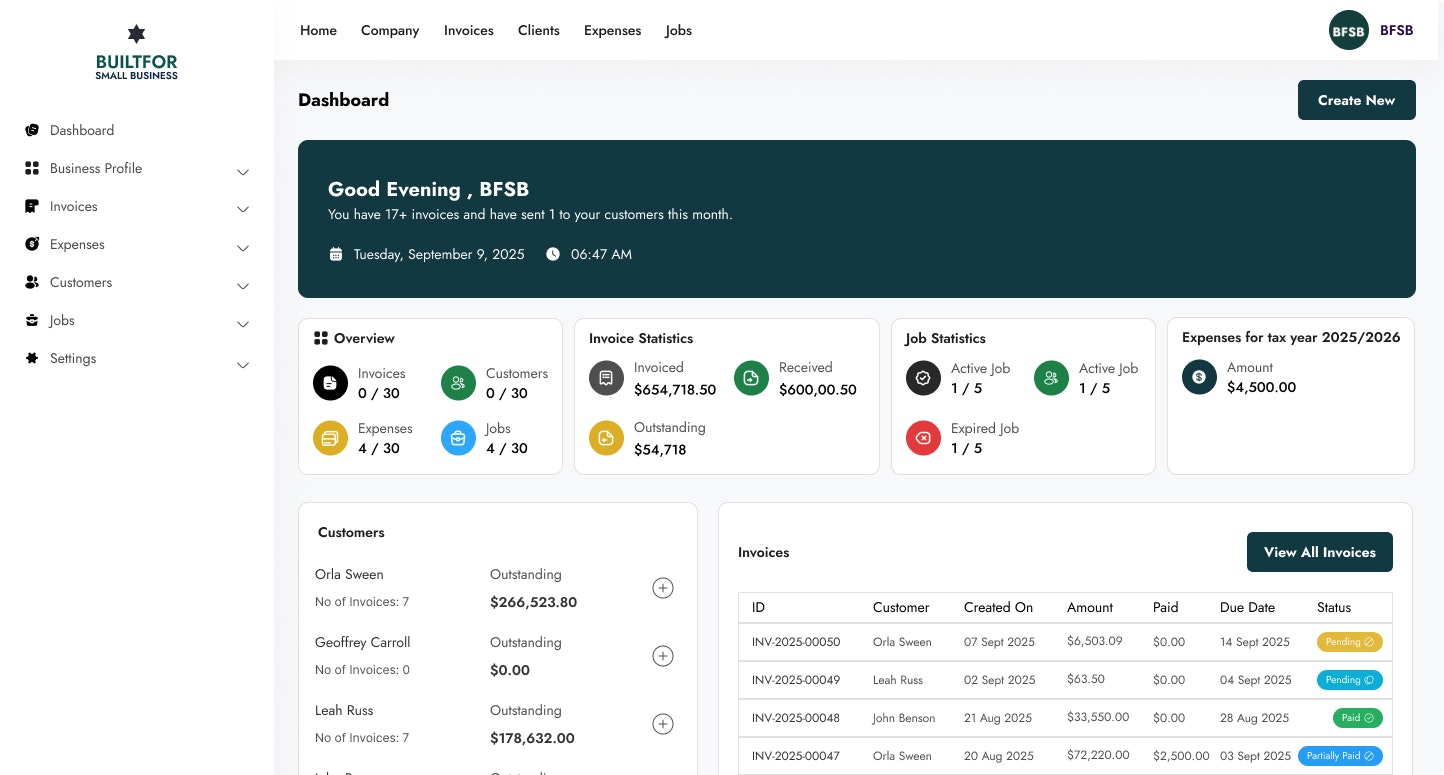
Task: Click the Paid badge for INV-2025-00048
Action: pos(1357,718)
